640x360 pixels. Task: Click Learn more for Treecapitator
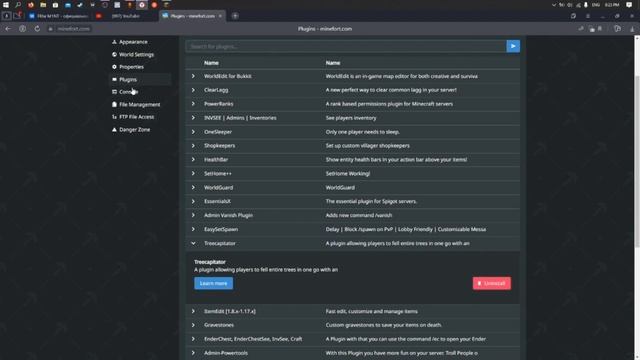pos(213,283)
